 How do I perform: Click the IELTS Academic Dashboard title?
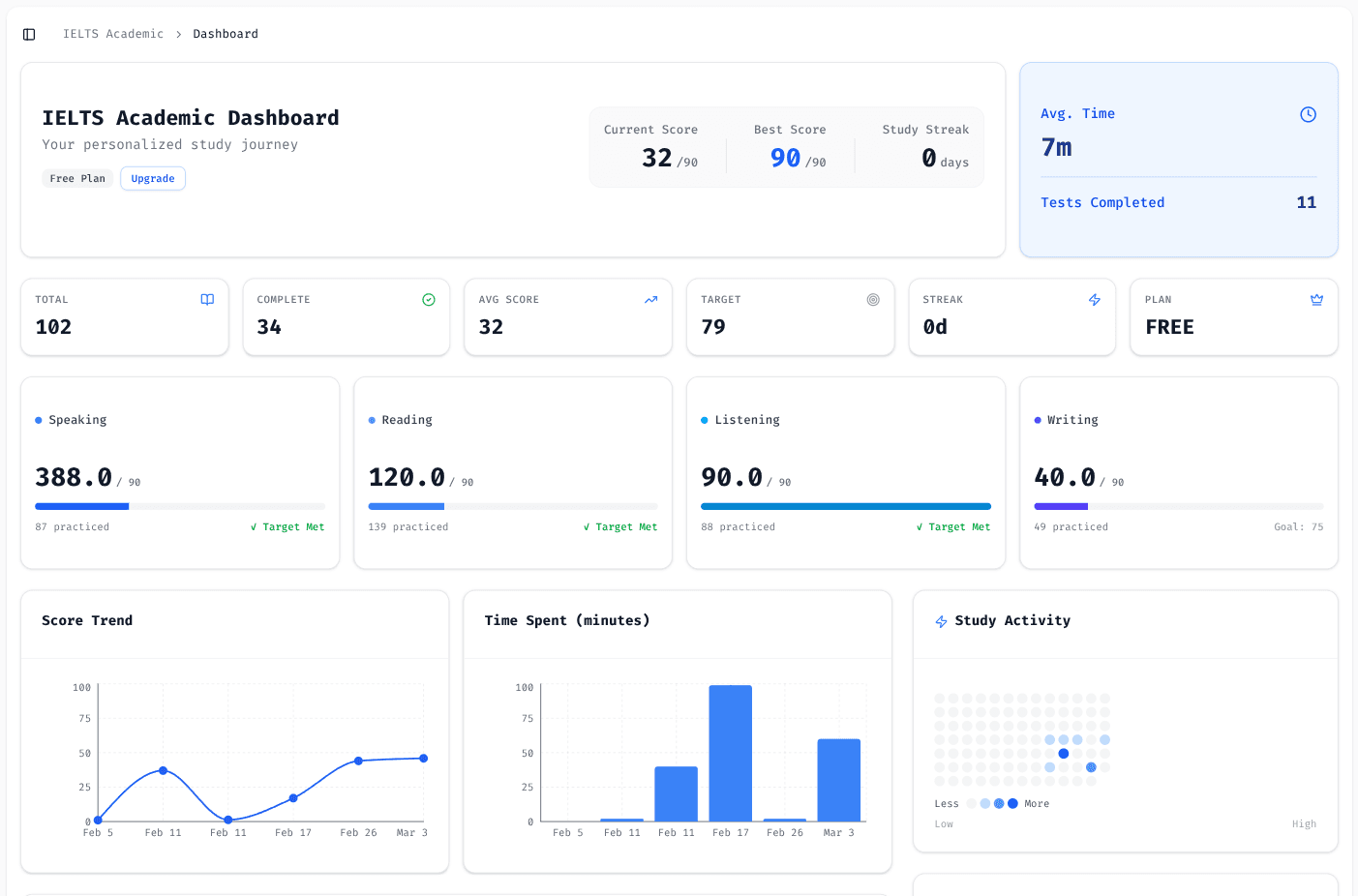click(191, 118)
